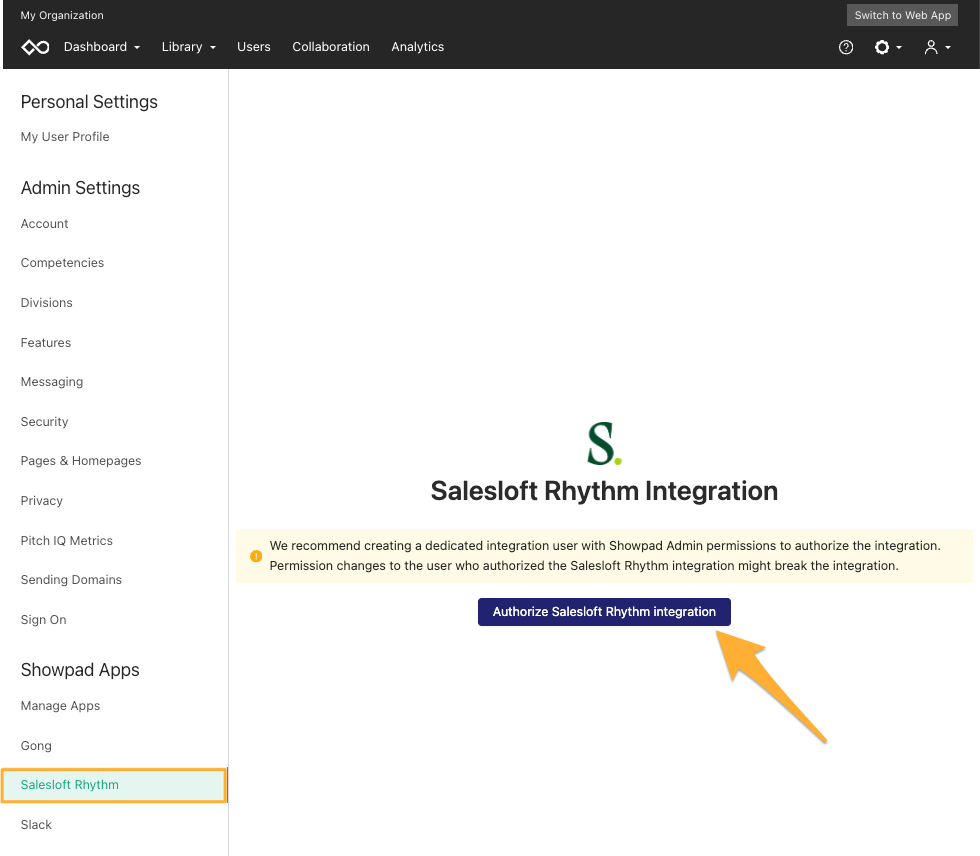The image size is (980, 856).
Task: Go to Pitch IQ Metrics settings
Action: pyautogui.click(x=67, y=540)
